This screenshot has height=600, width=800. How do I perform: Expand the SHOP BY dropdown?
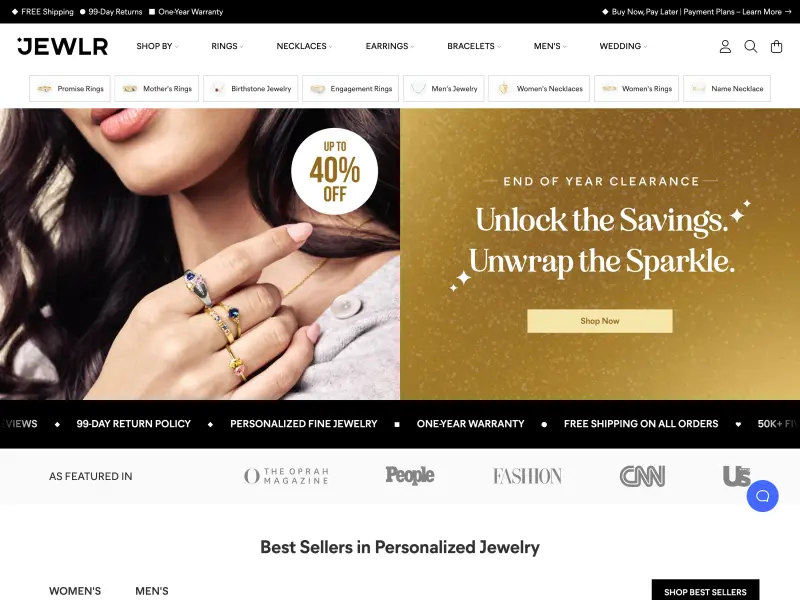pos(157,46)
